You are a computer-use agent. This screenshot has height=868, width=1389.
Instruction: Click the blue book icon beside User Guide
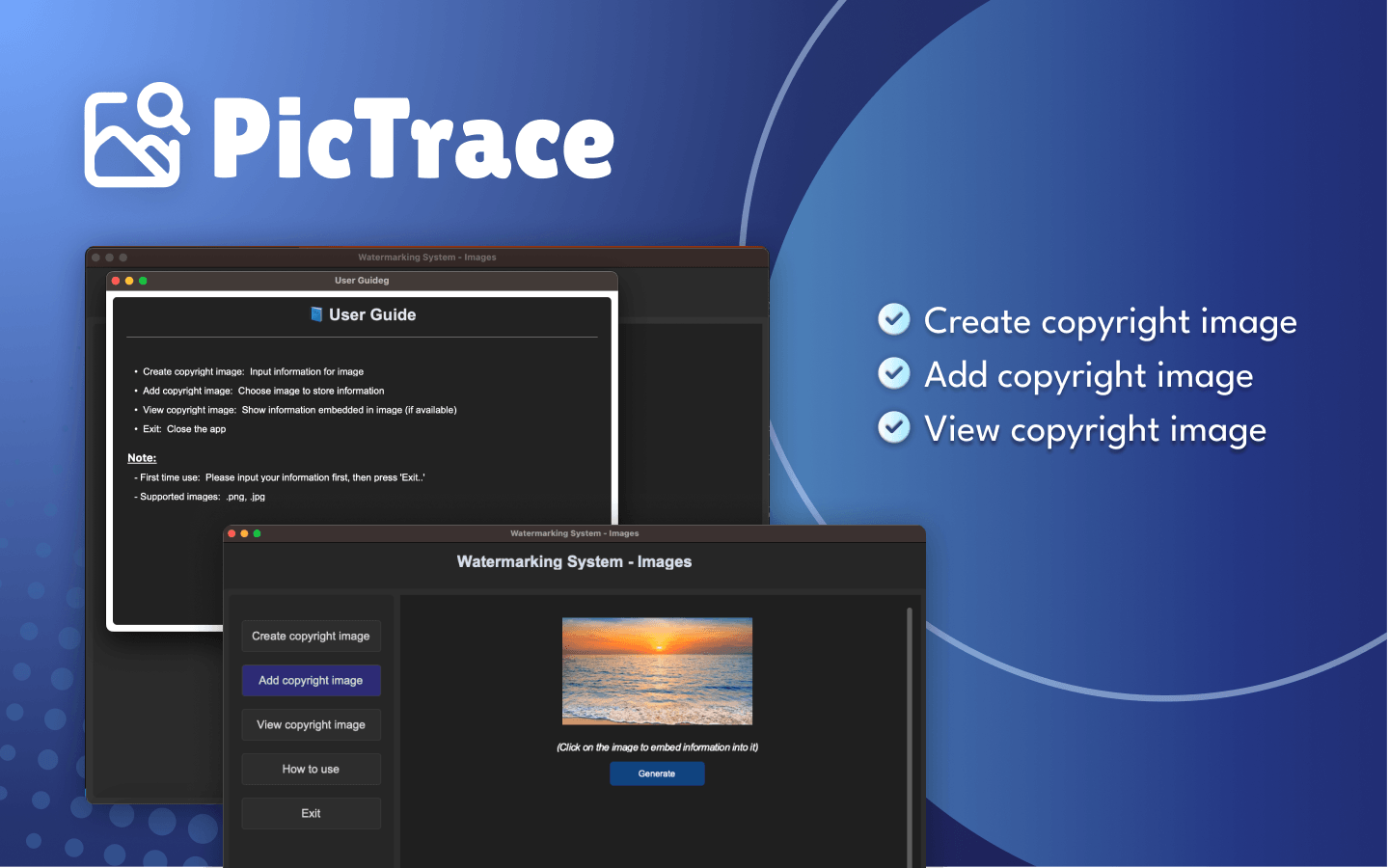316,314
